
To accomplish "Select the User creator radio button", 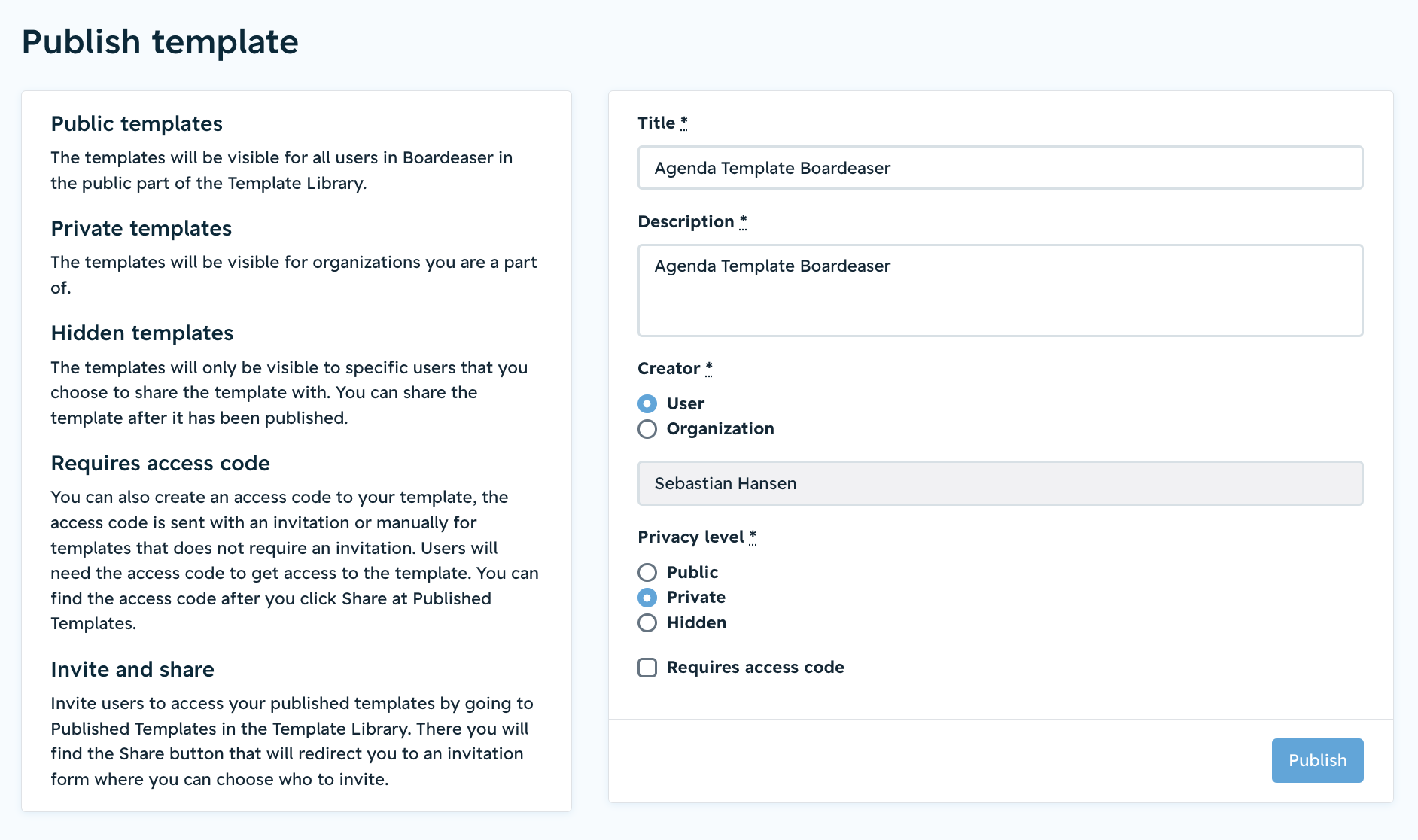I will pyautogui.click(x=647, y=404).
